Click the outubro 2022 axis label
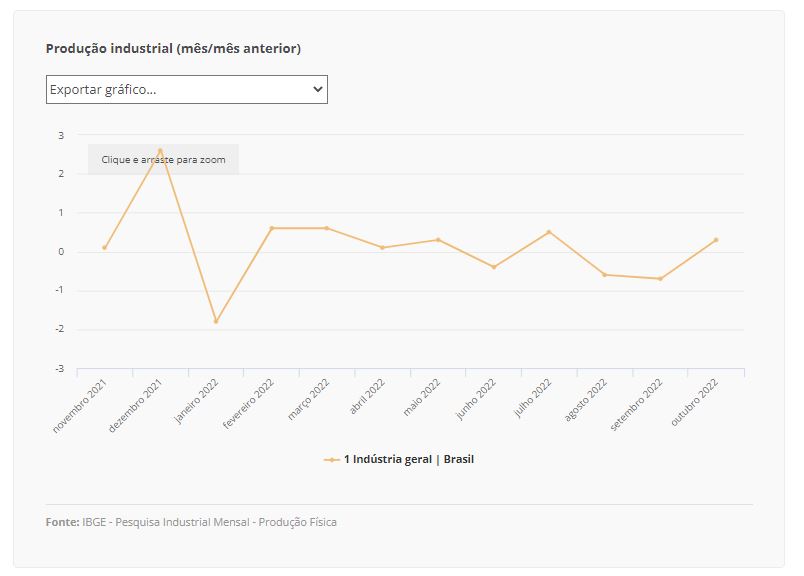This screenshot has width=804, height=576. pyautogui.click(x=696, y=403)
